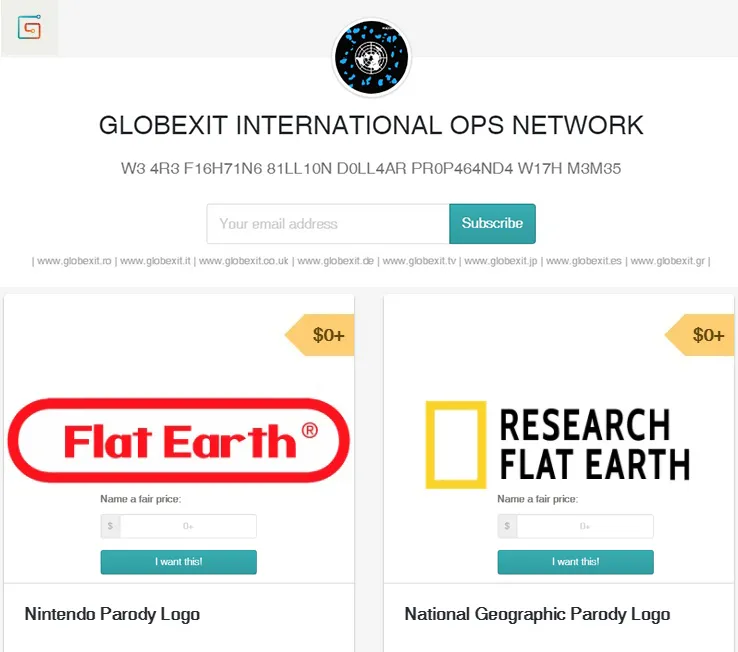The image size is (738, 652).
Task: Open the National Geographic Parody Logo title
Action: click(x=537, y=614)
